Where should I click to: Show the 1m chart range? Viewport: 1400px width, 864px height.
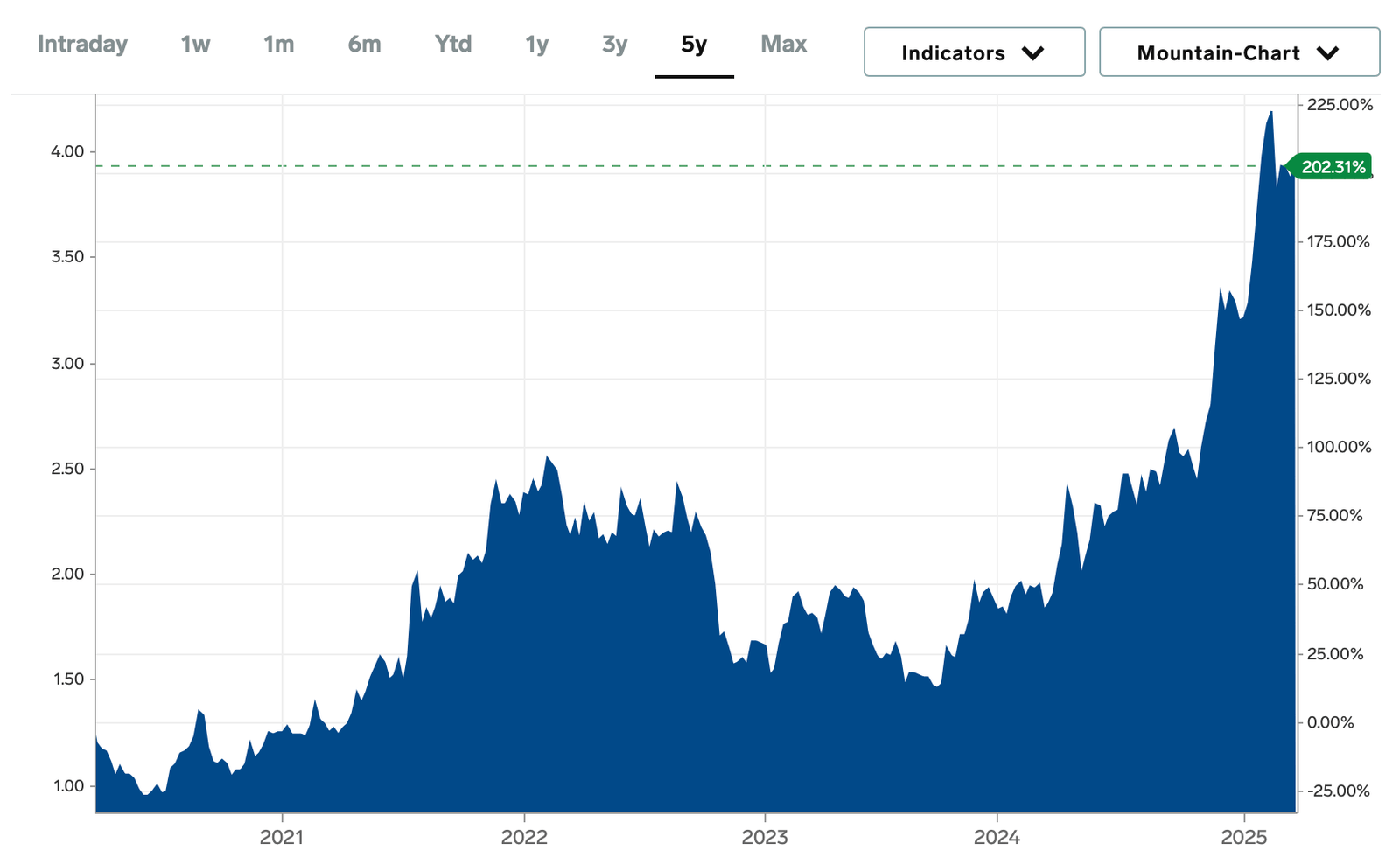tap(278, 44)
